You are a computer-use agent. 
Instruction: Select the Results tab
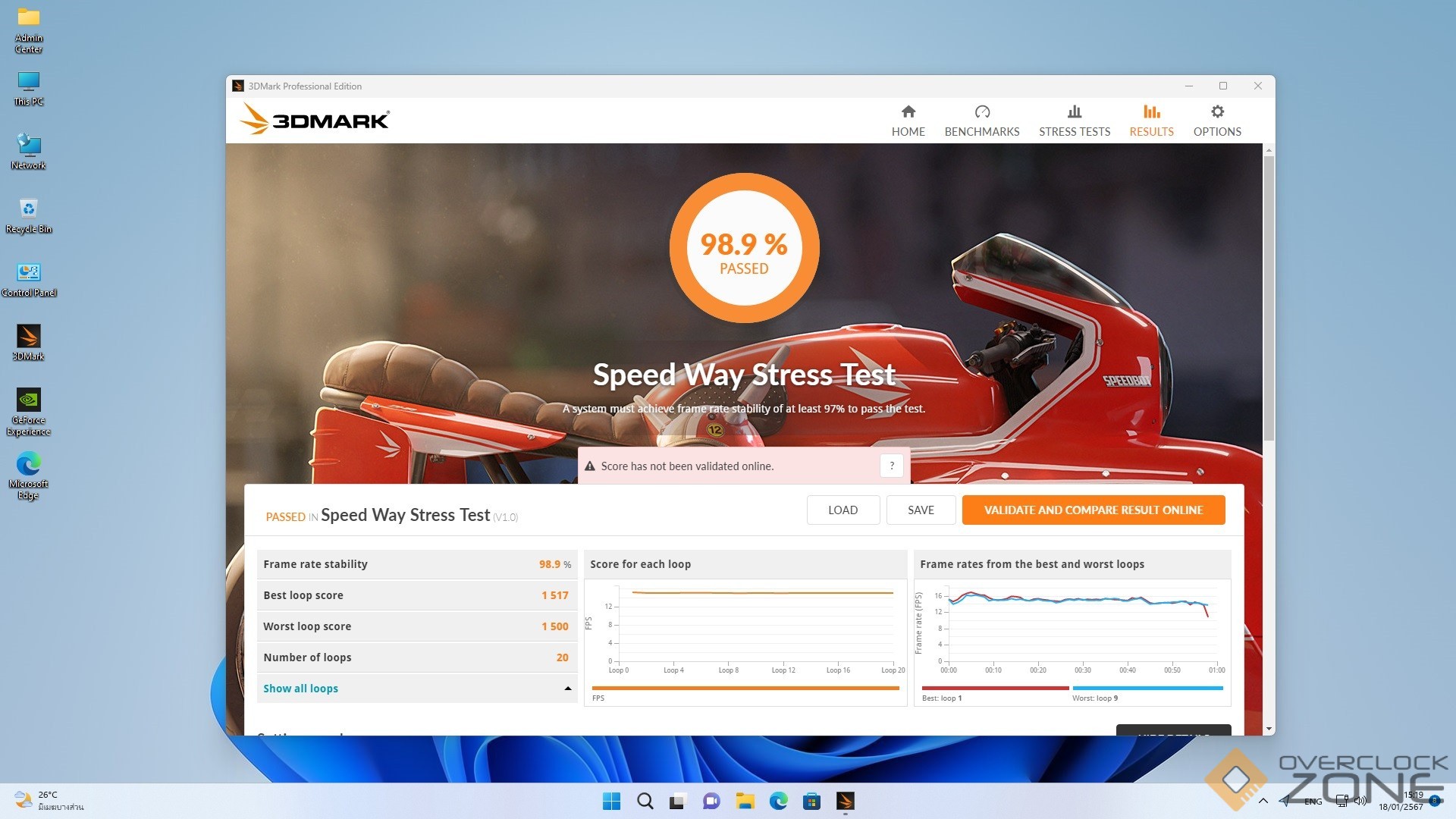coord(1151,121)
